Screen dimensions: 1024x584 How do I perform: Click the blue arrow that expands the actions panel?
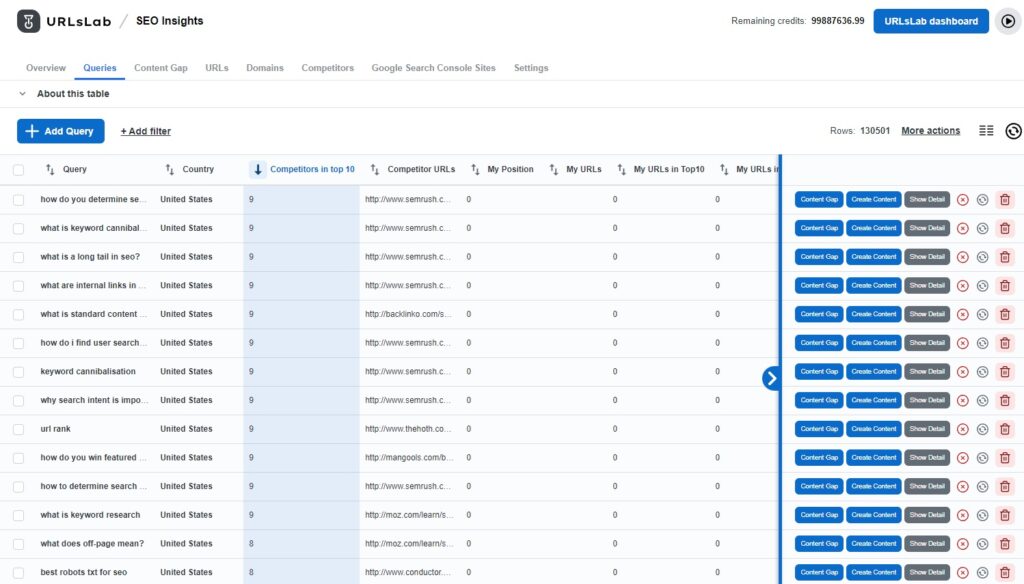[771, 378]
